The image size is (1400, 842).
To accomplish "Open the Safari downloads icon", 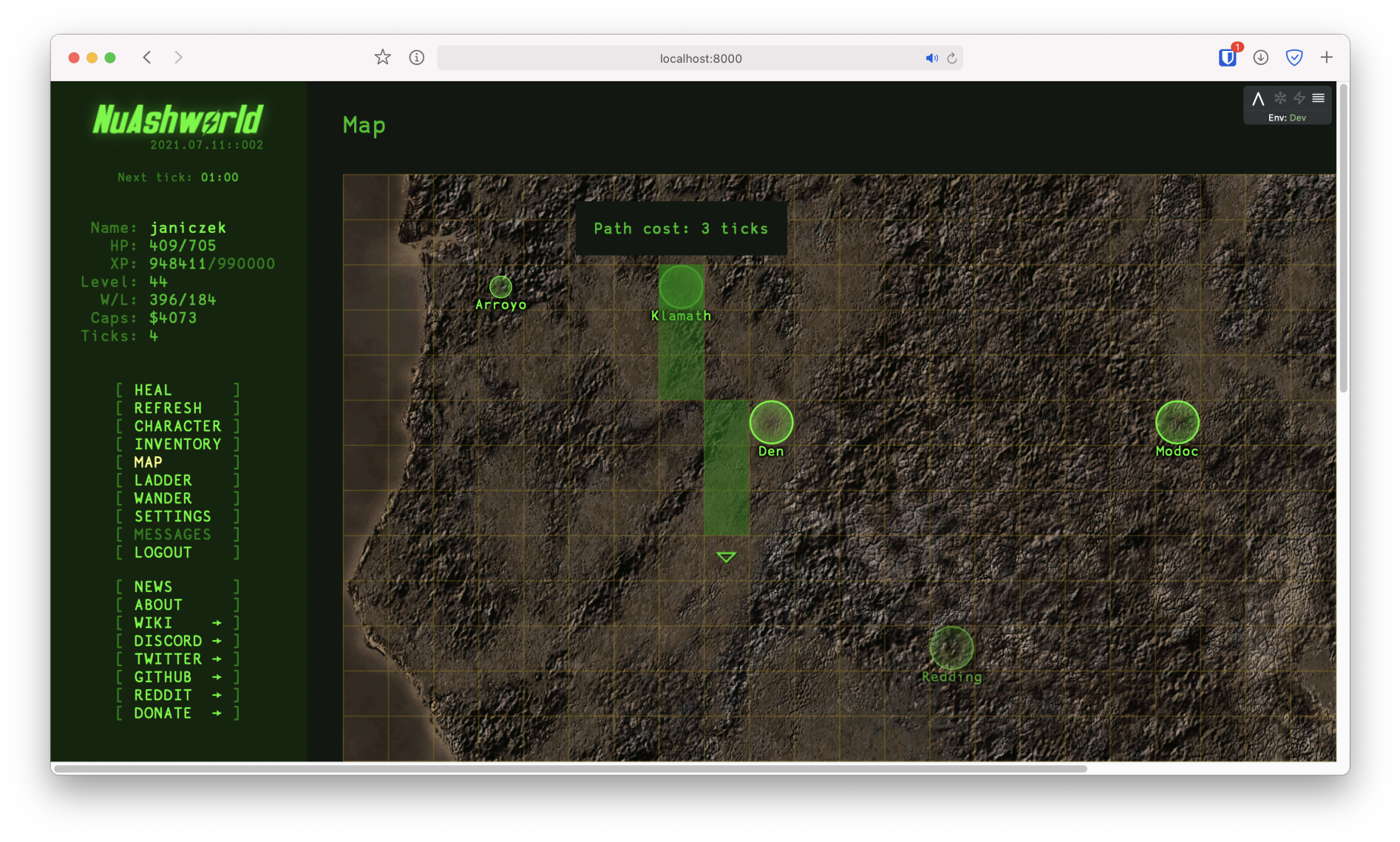I will [1261, 58].
